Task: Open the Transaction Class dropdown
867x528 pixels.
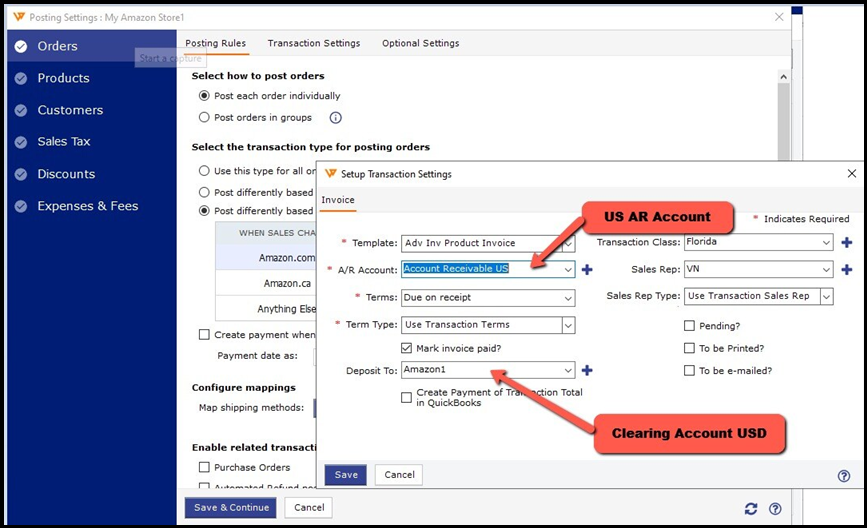Action: pos(826,243)
